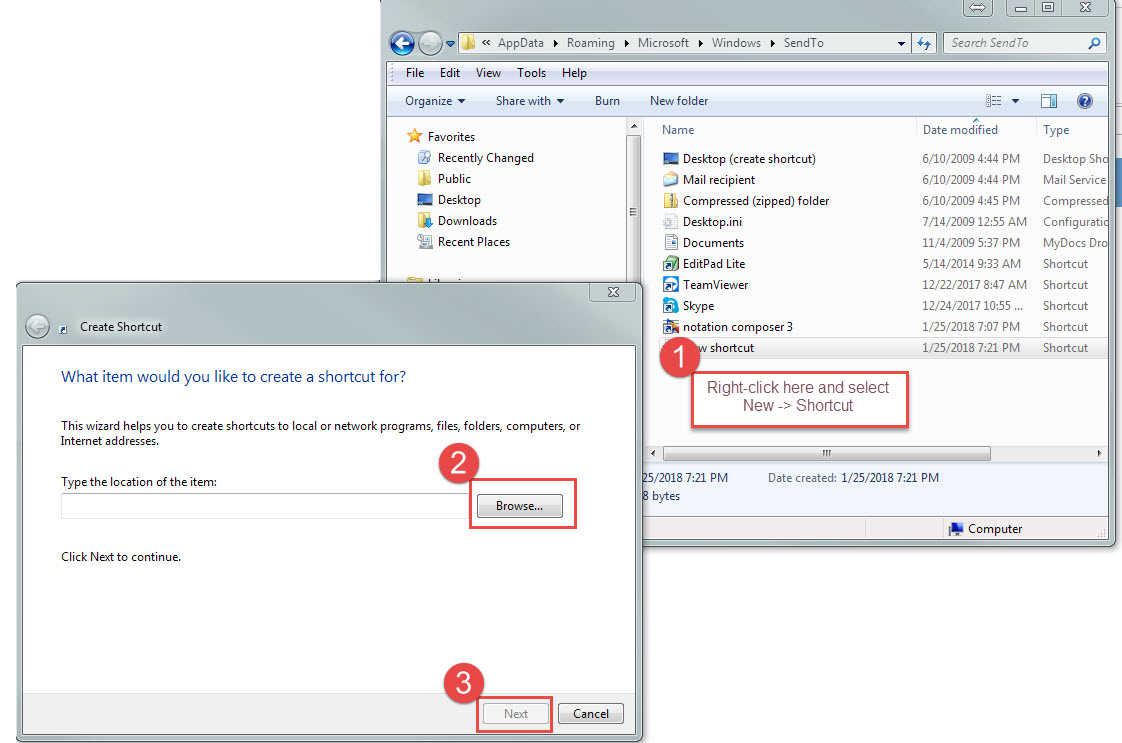Open the Tools menu
The width and height of the screenshot is (1122, 743).
click(x=531, y=73)
